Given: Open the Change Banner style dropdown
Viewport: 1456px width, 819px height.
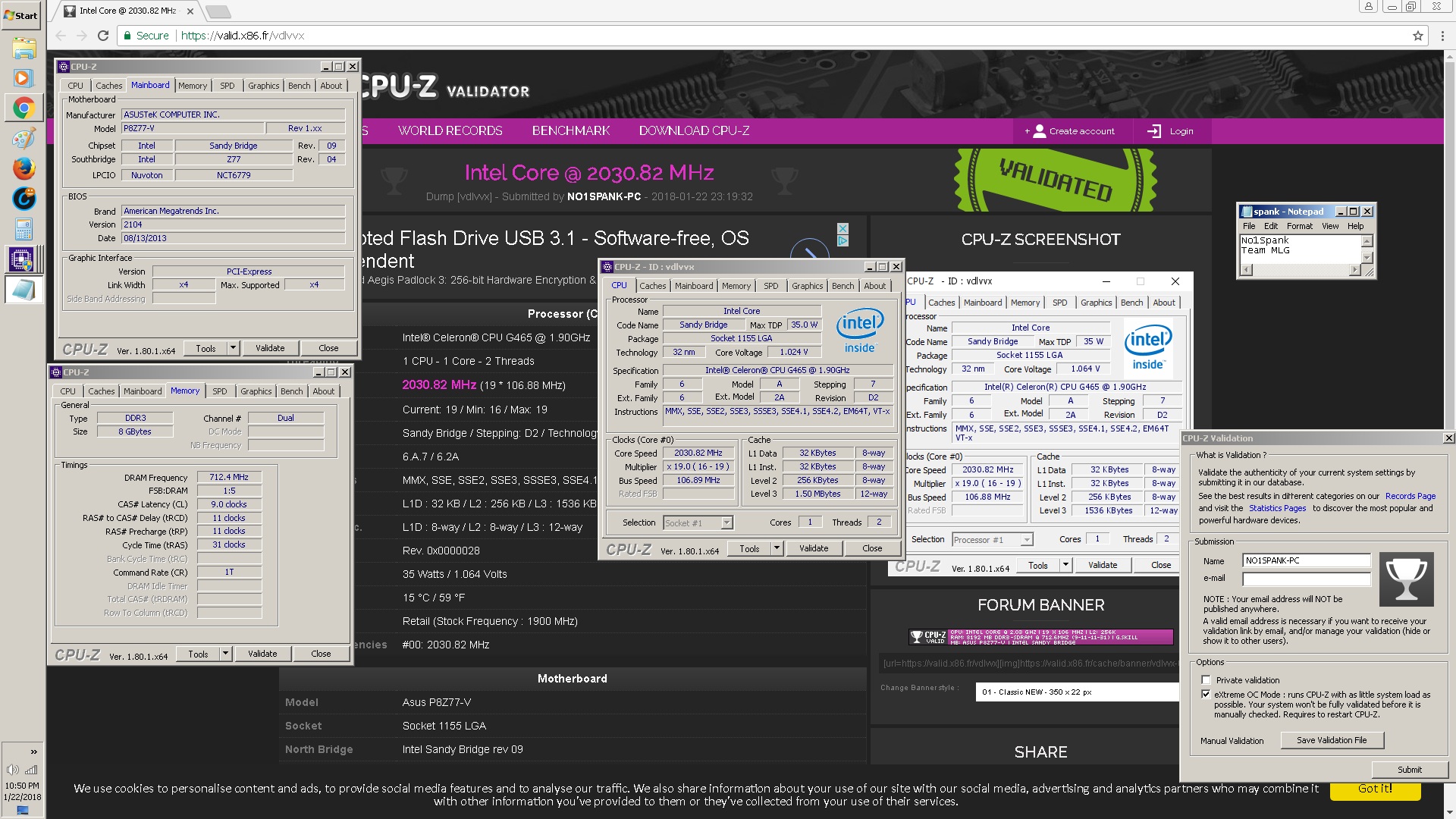Looking at the screenshot, I should (x=1077, y=692).
